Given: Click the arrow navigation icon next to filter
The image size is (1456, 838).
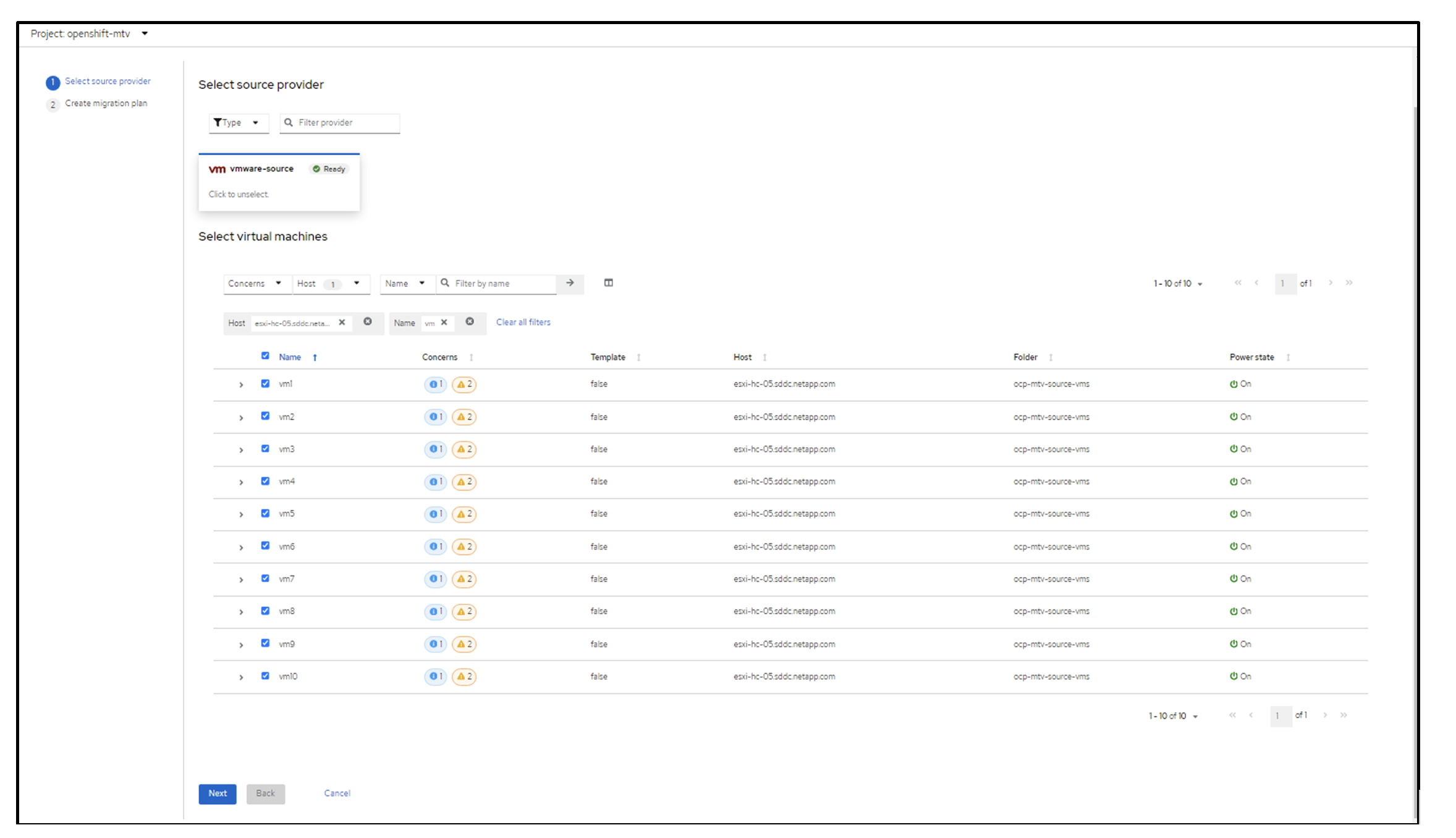Looking at the screenshot, I should 570,282.
